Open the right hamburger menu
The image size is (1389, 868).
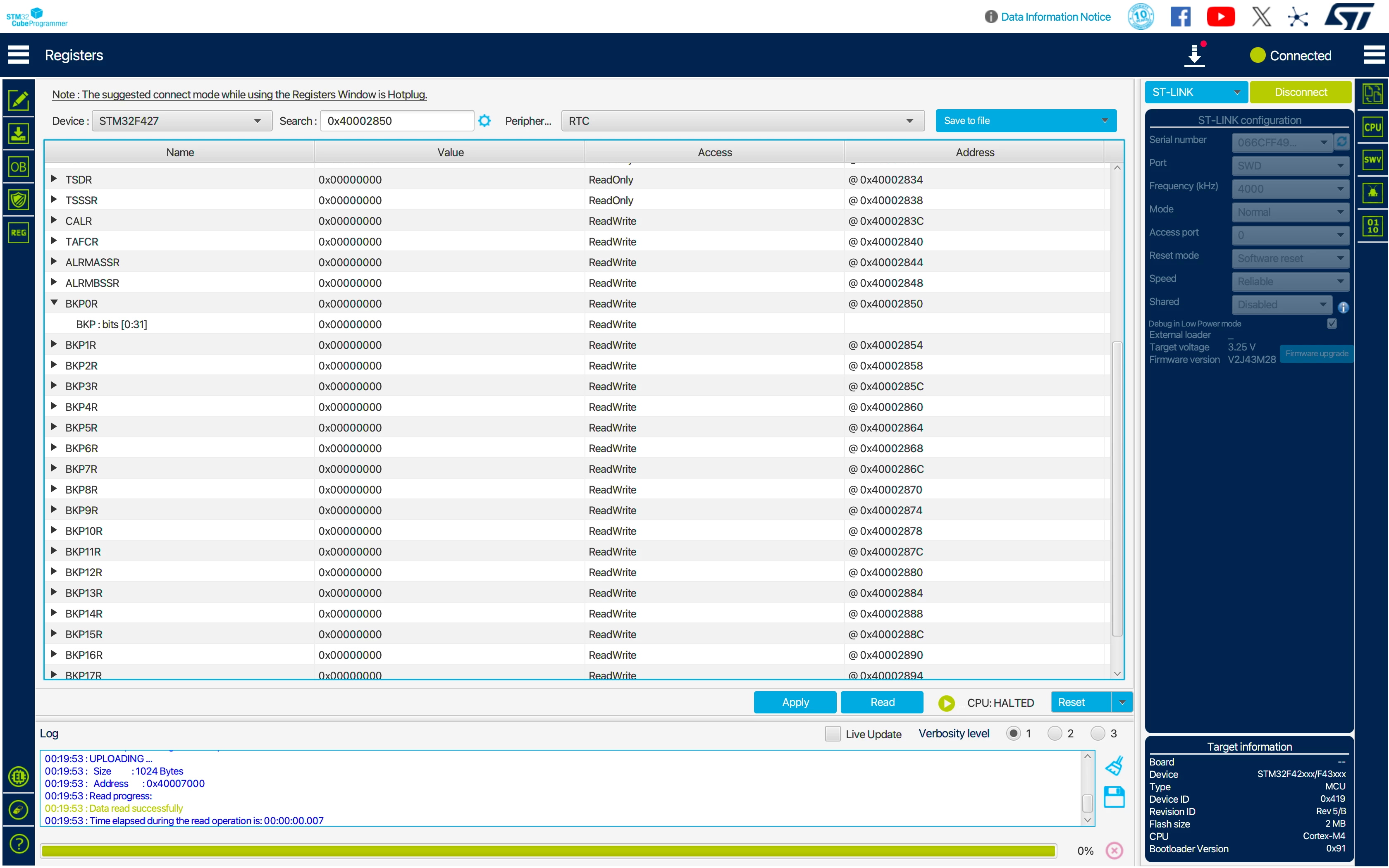click(x=1374, y=55)
